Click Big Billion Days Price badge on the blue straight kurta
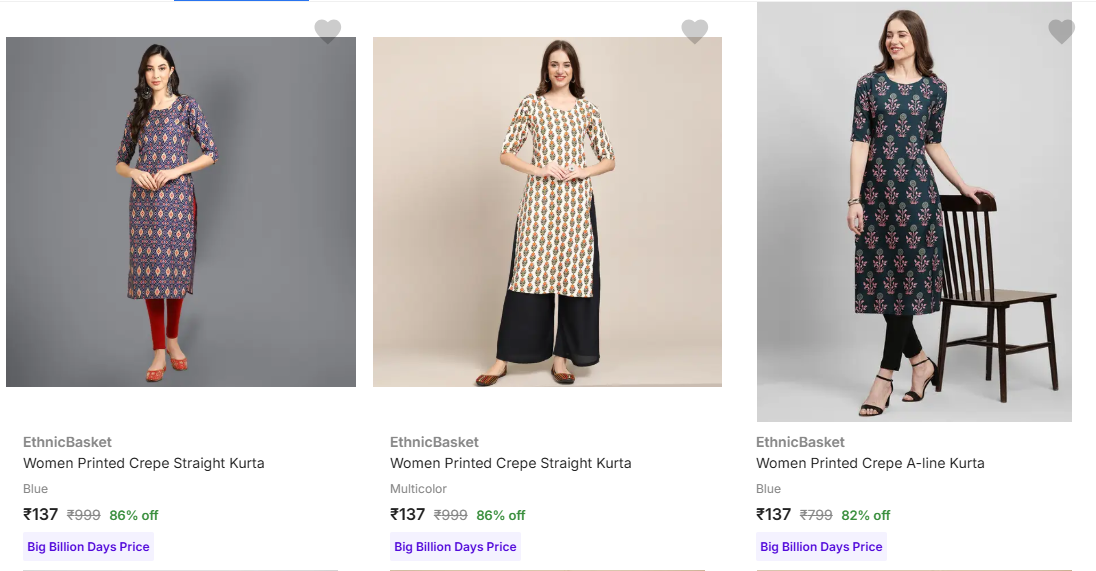1096x571 pixels. 88,547
